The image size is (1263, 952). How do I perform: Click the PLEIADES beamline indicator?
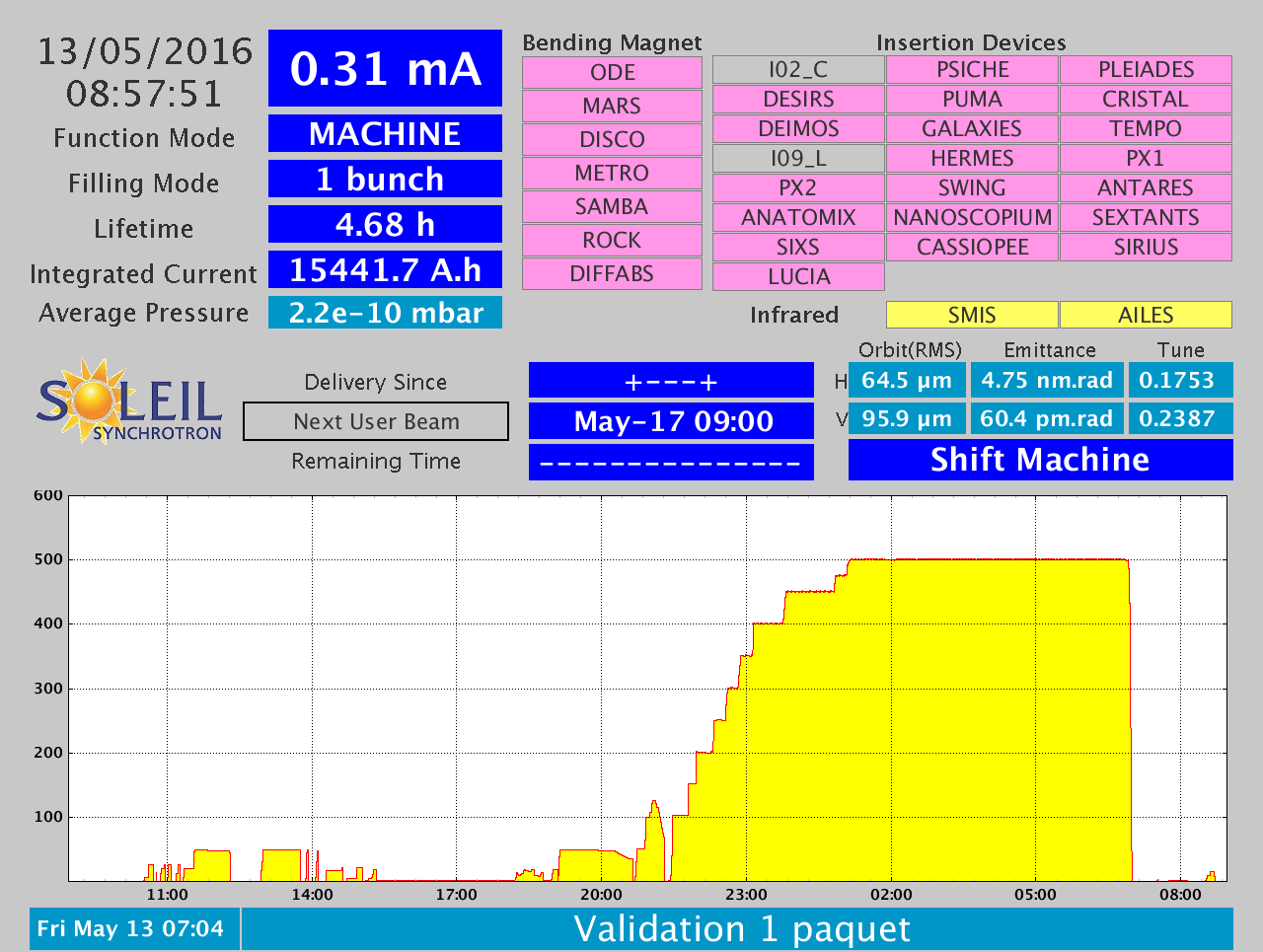point(1146,69)
